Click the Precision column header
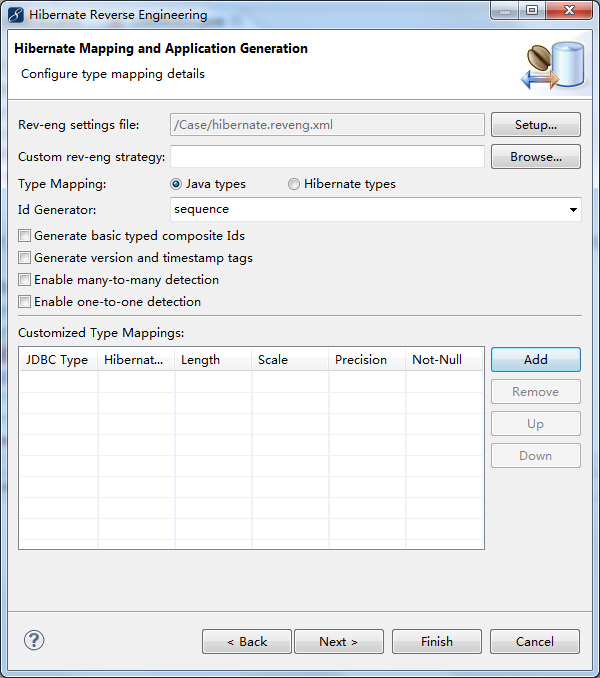The height and width of the screenshot is (678, 600). tap(367, 359)
